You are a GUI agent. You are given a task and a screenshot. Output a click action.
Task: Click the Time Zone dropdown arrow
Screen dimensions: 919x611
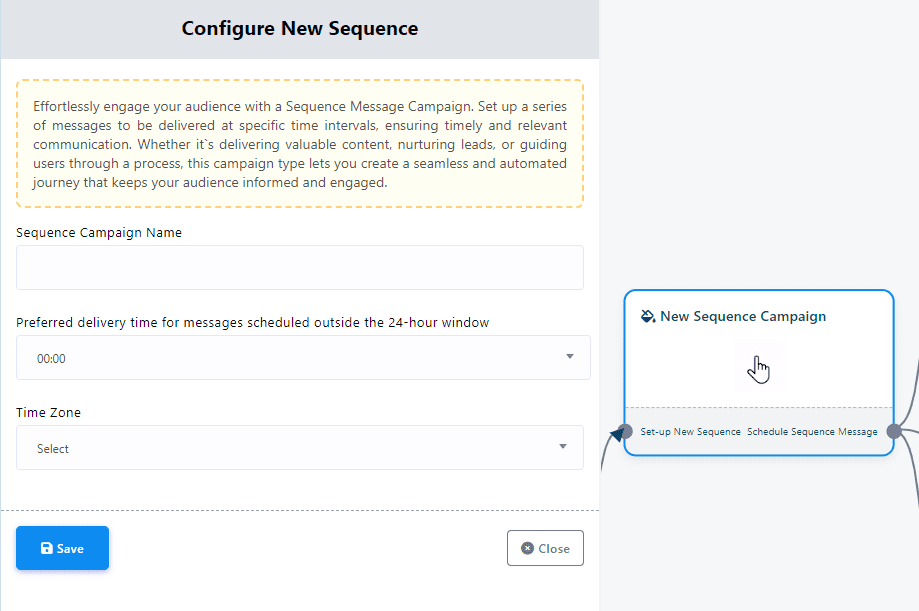[x=563, y=447]
